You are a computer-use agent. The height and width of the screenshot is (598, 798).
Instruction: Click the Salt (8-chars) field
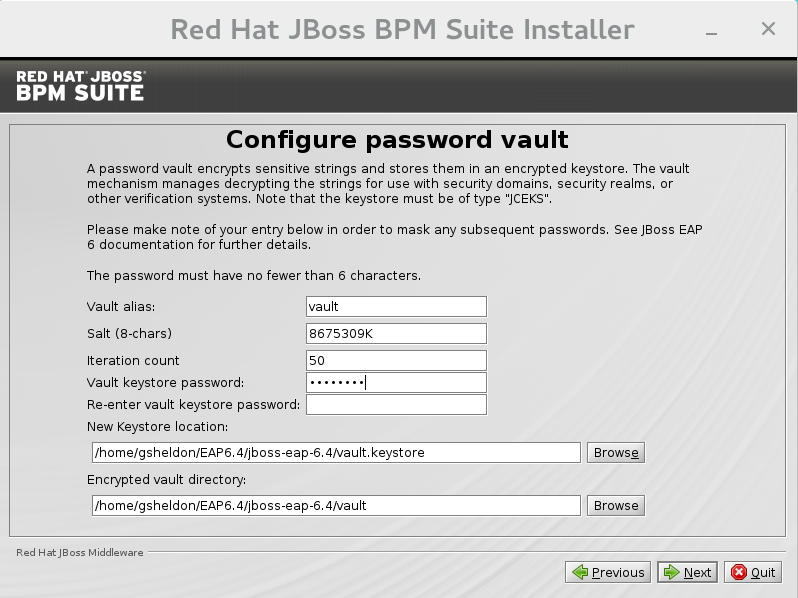(396, 333)
